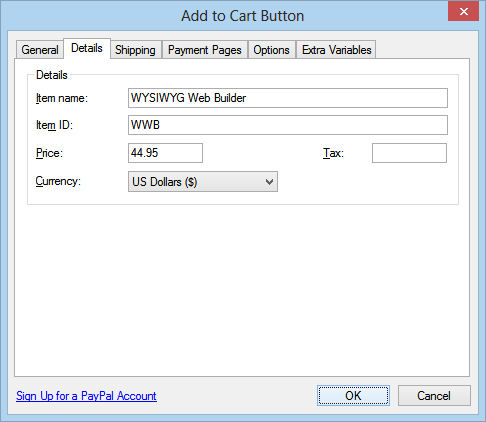This screenshot has width=486, height=422.
Task: Click the Price field showing 44.95
Action: click(x=165, y=153)
